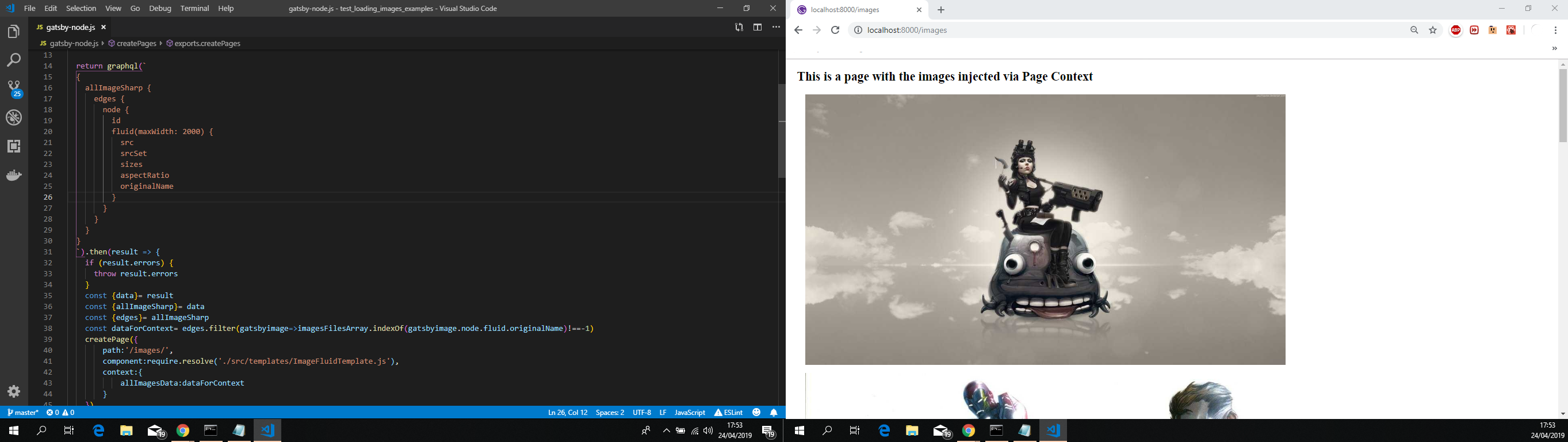Click master* git branch in status bar
1568x442 pixels.
click(x=22, y=412)
